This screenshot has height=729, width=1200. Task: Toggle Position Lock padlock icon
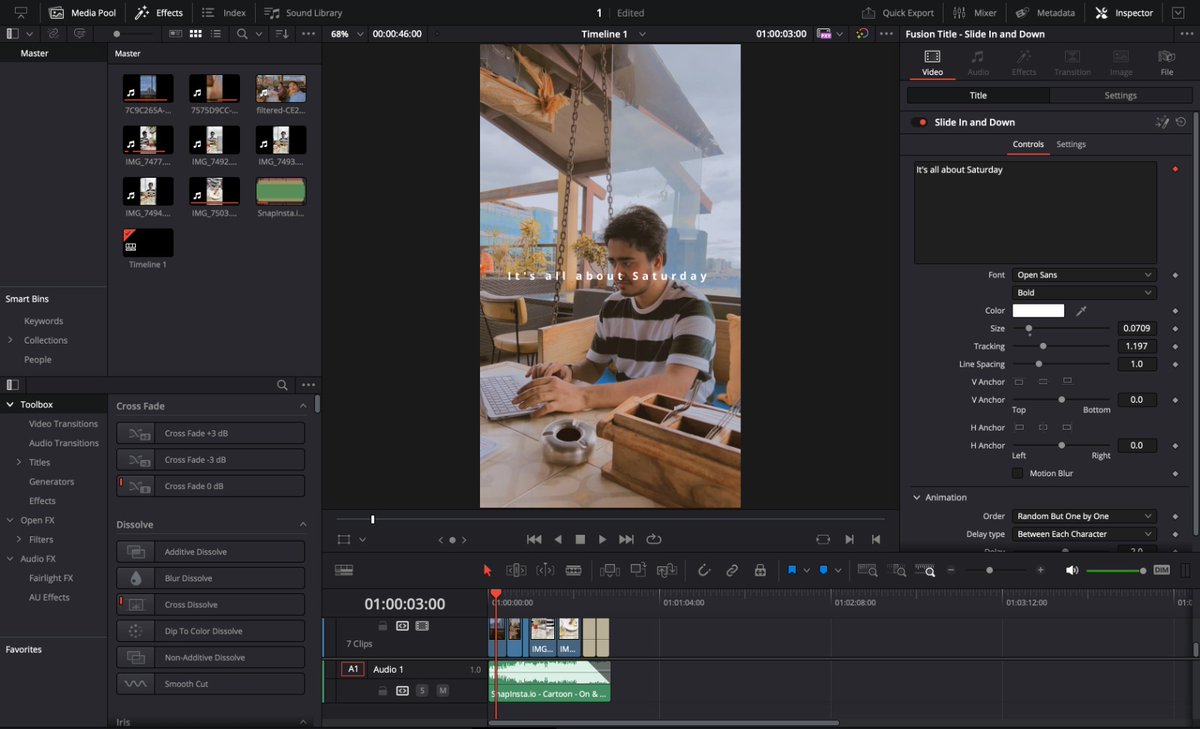coord(760,570)
